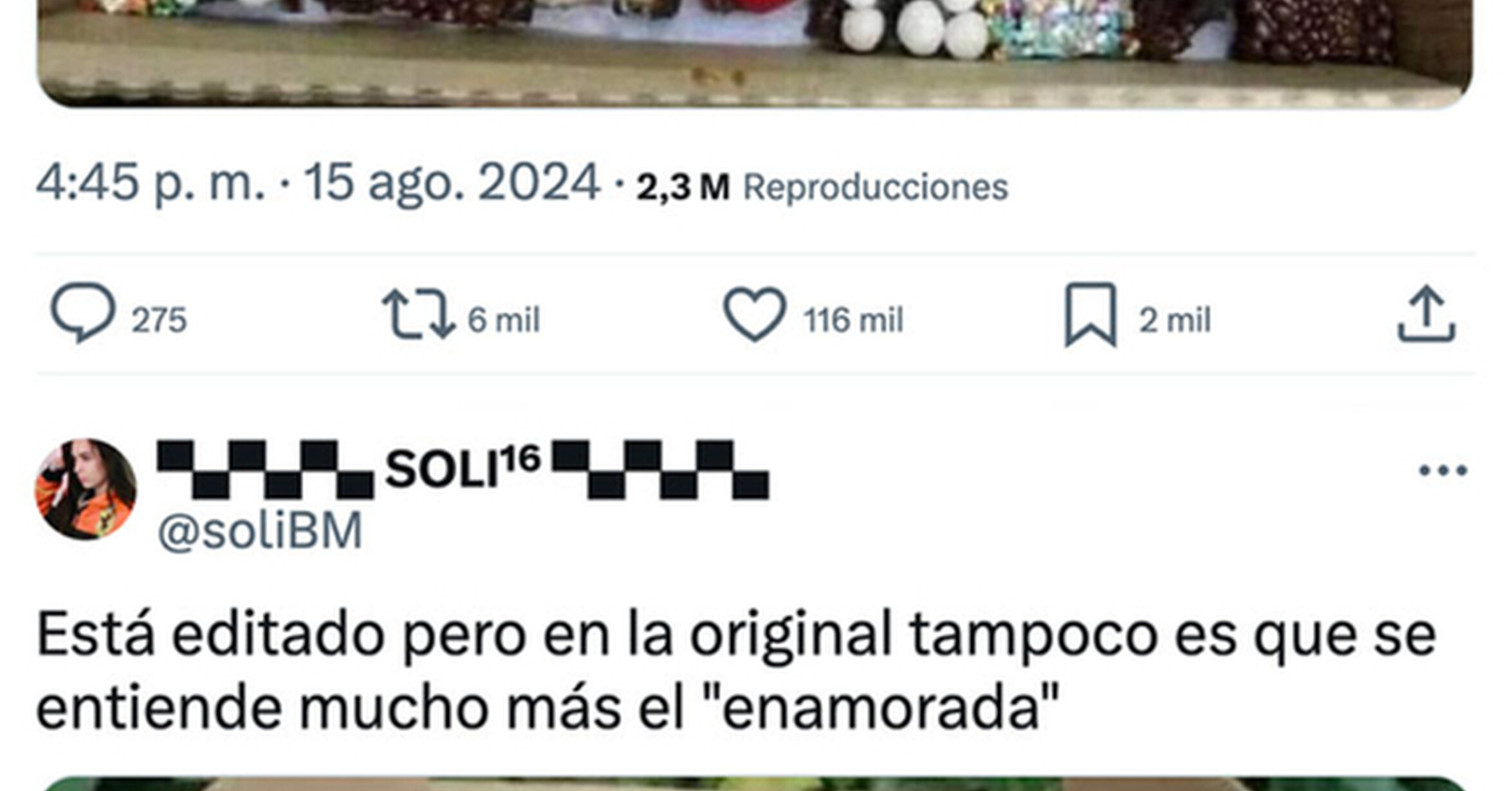1512x791 pixels.
Task: Open the 275 replies count
Action: click(x=160, y=320)
